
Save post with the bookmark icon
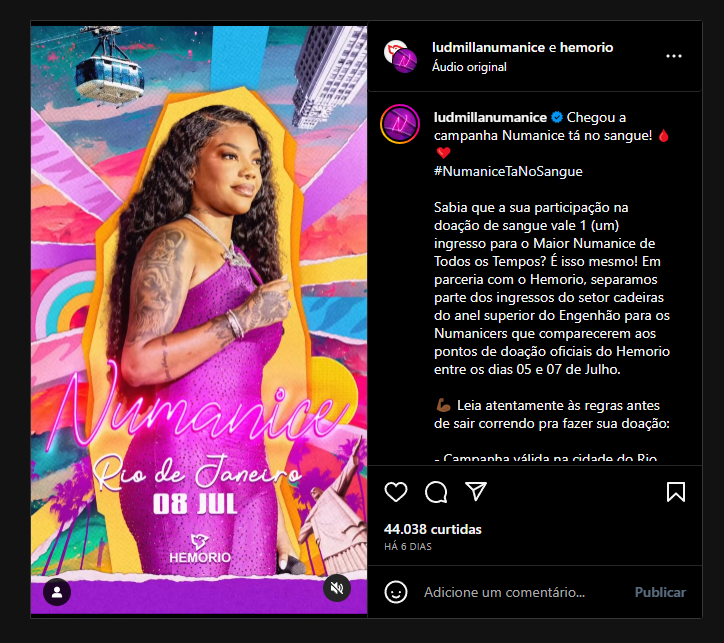coord(676,492)
